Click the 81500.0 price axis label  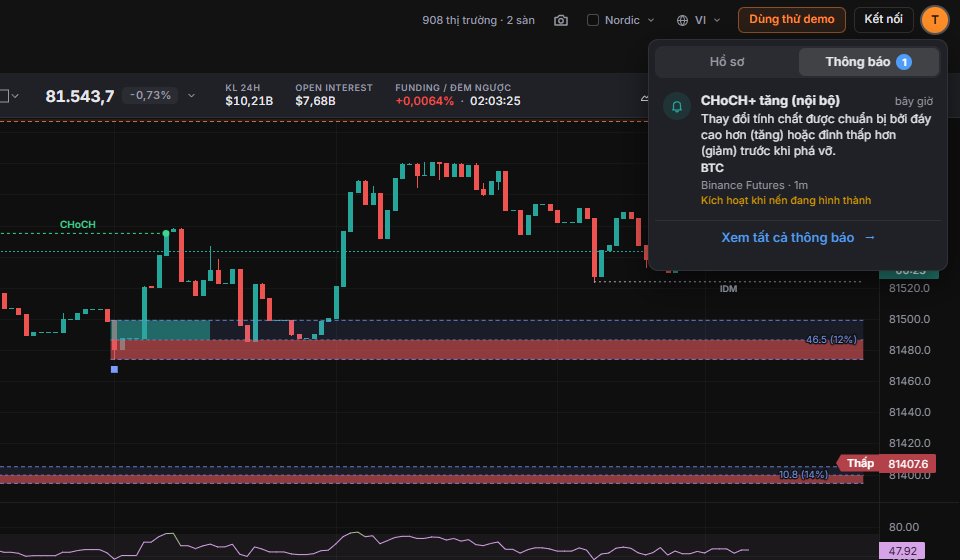click(x=909, y=319)
